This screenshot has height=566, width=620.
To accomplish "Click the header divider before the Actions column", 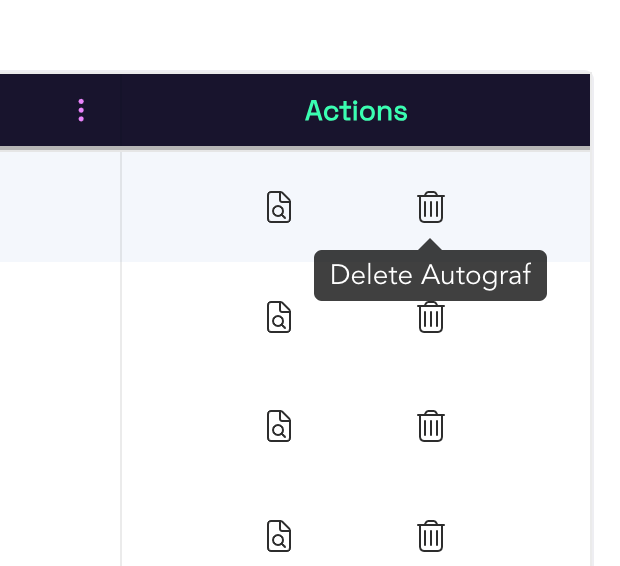I will (x=121, y=111).
